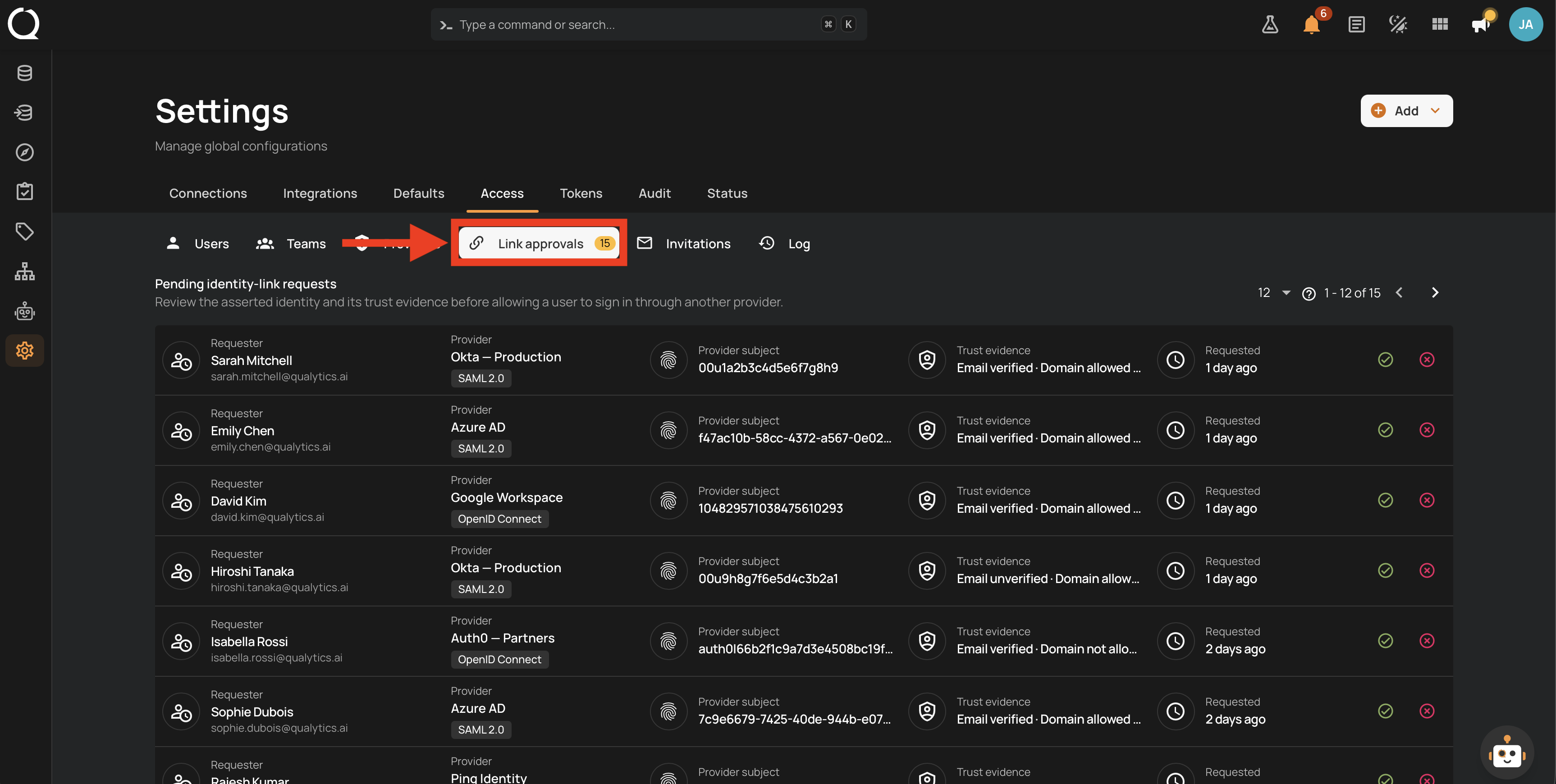Click the pagination help question mark icon
1556x784 pixels.
(x=1309, y=293)
